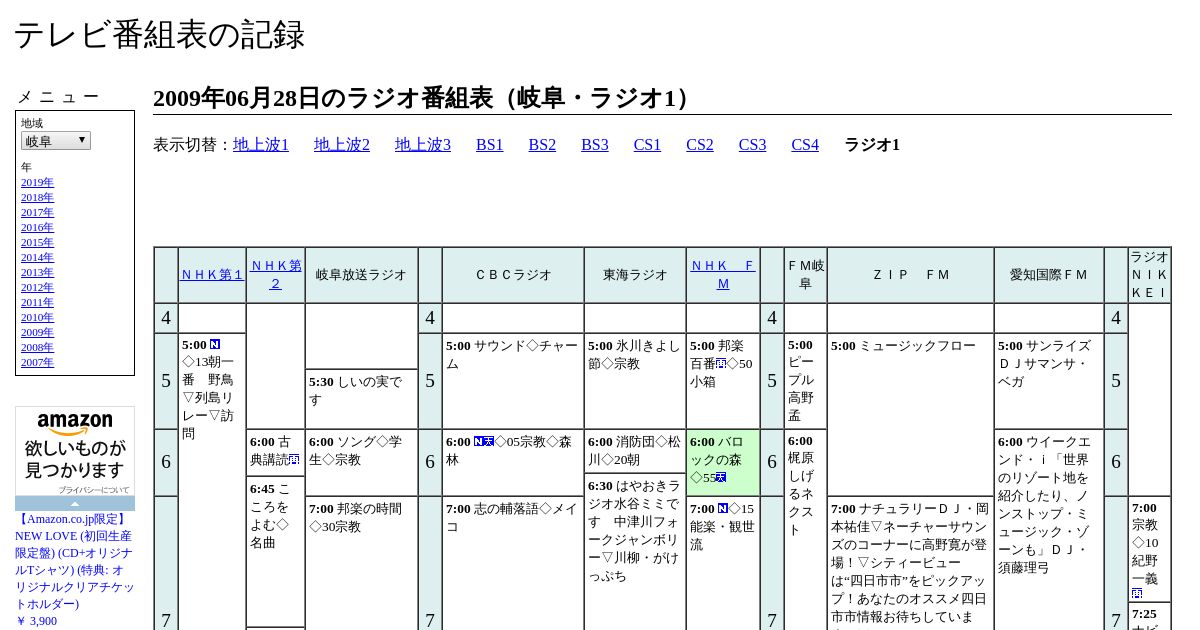This screenshot has width=1200, height=630.
Task: Open the ＮＨＫ ＦＭ station link
Action: point(723,275)
